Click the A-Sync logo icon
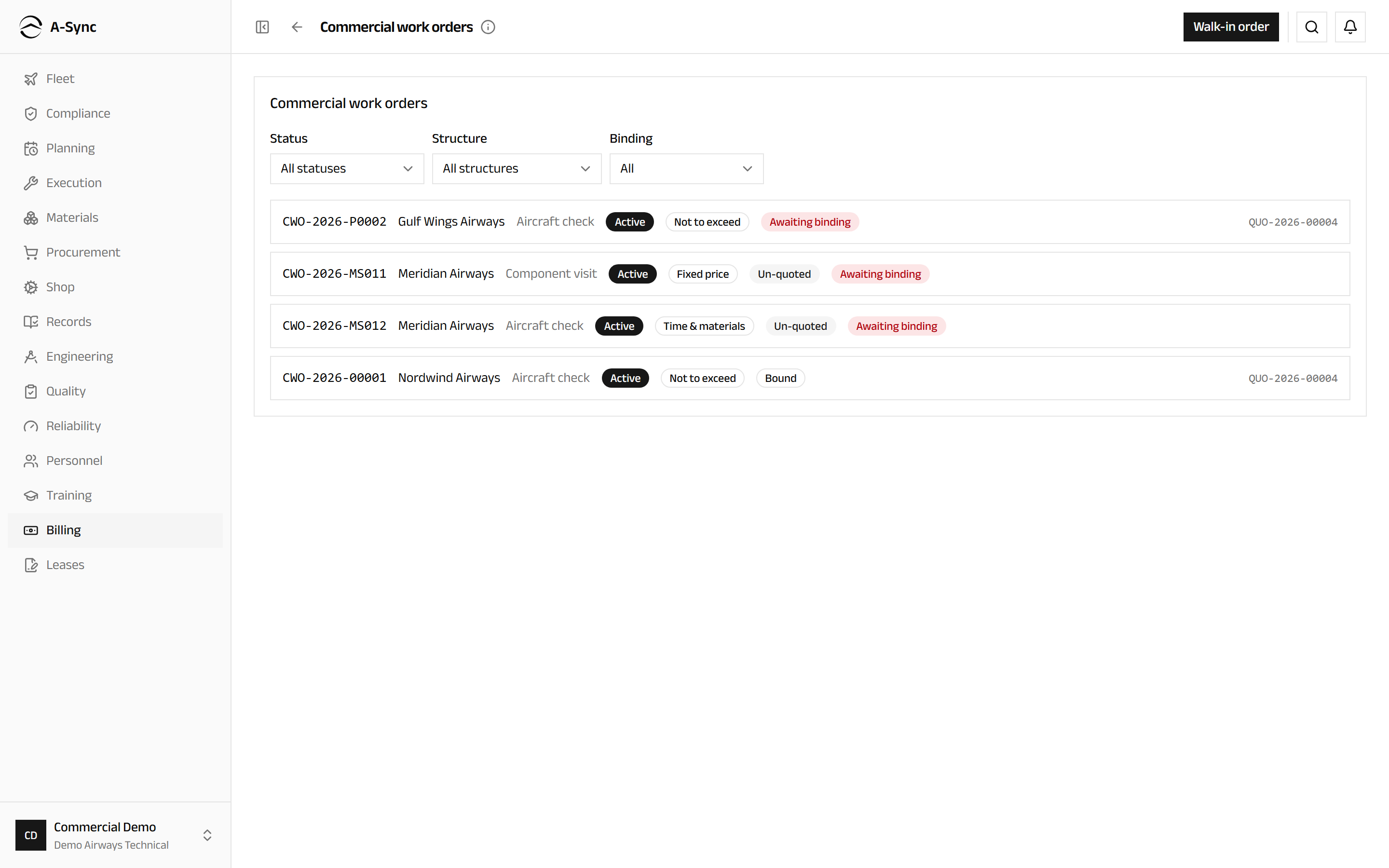1389x868 pixels. point(30,27)
